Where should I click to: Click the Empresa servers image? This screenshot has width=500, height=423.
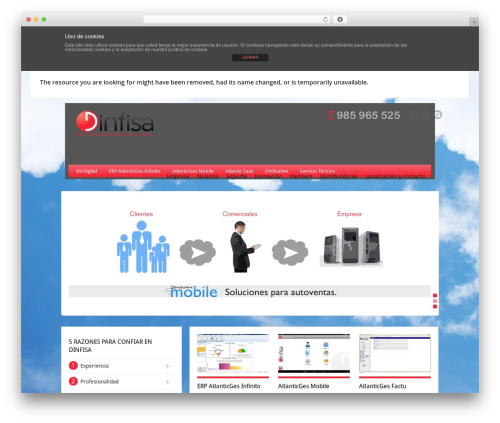coord(351,247)
